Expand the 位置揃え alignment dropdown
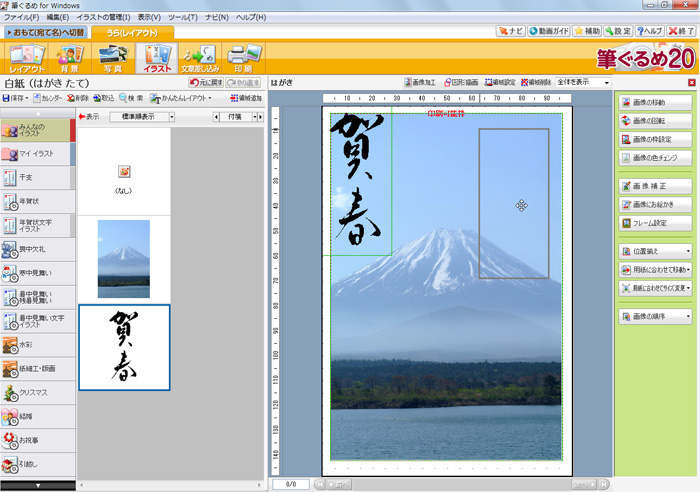Image resolution: width=700 pixels, height=492 pixels. click(655, 251)
